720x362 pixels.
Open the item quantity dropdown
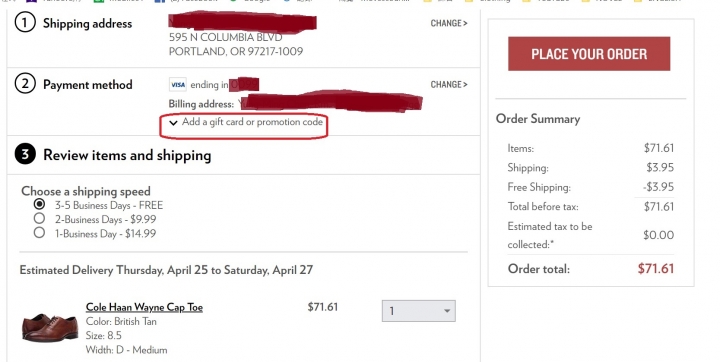coord(419,311)
